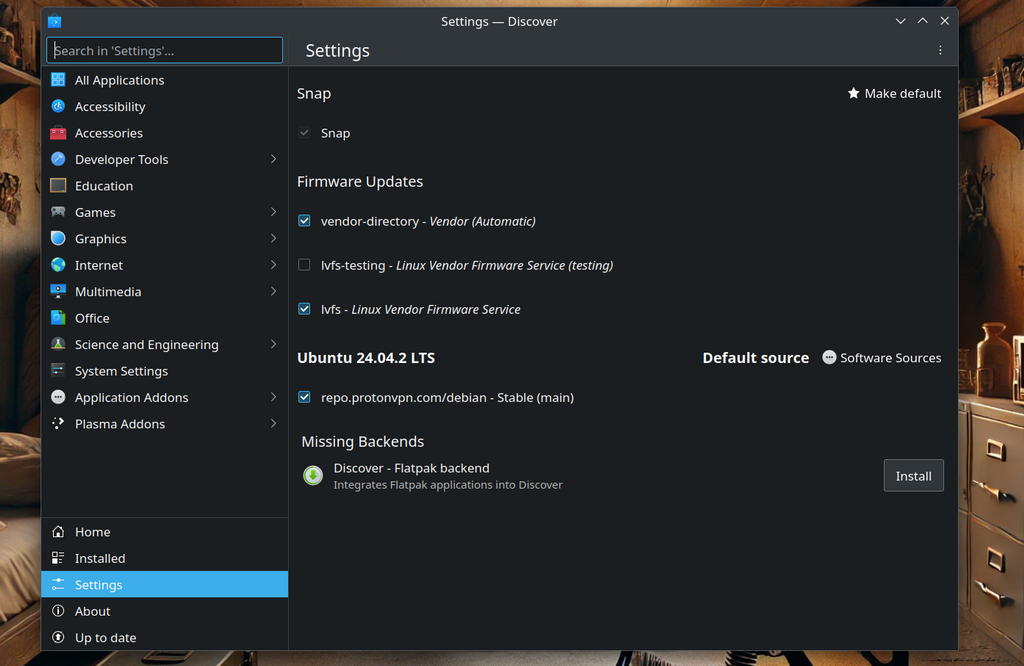Screen dimensions: 1024x666
Task: Expand the Plasma Addons chevron
Action: click(x=274, y=423)
